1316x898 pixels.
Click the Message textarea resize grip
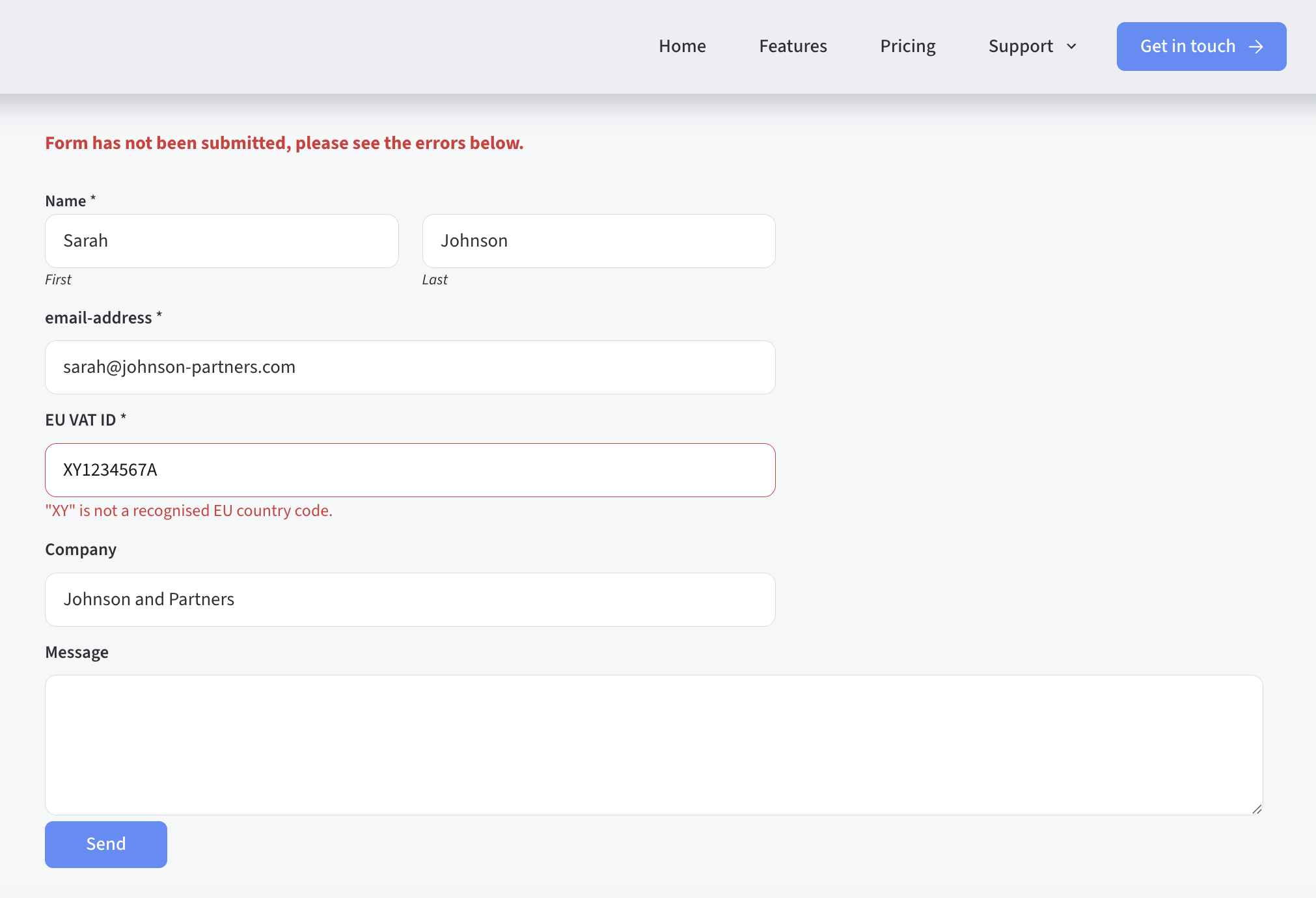(x=1256, y=810)
